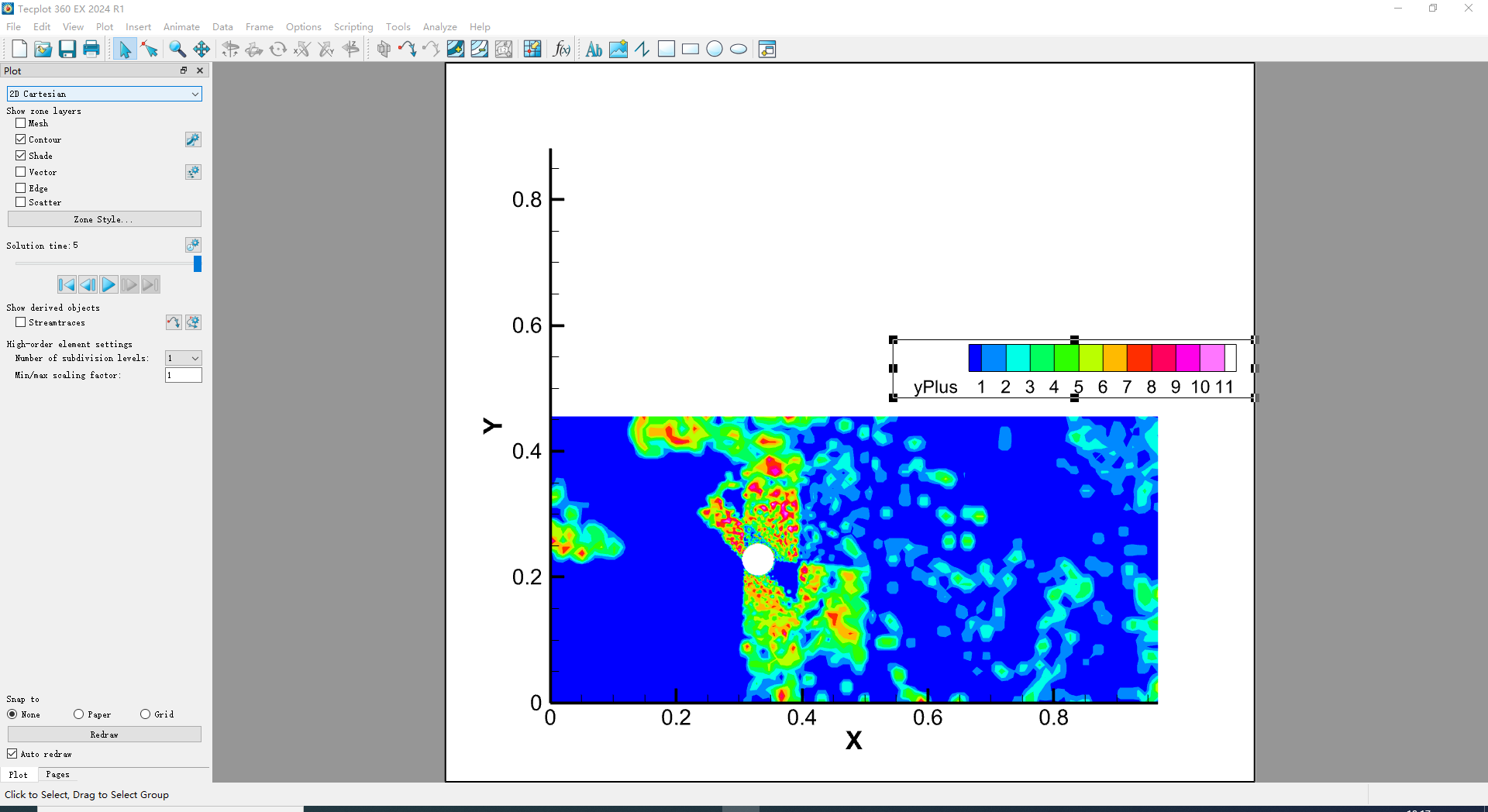Screen dimensions: 1488x812
Task: Switch to the Pages tab
Action: pos(57,775)
